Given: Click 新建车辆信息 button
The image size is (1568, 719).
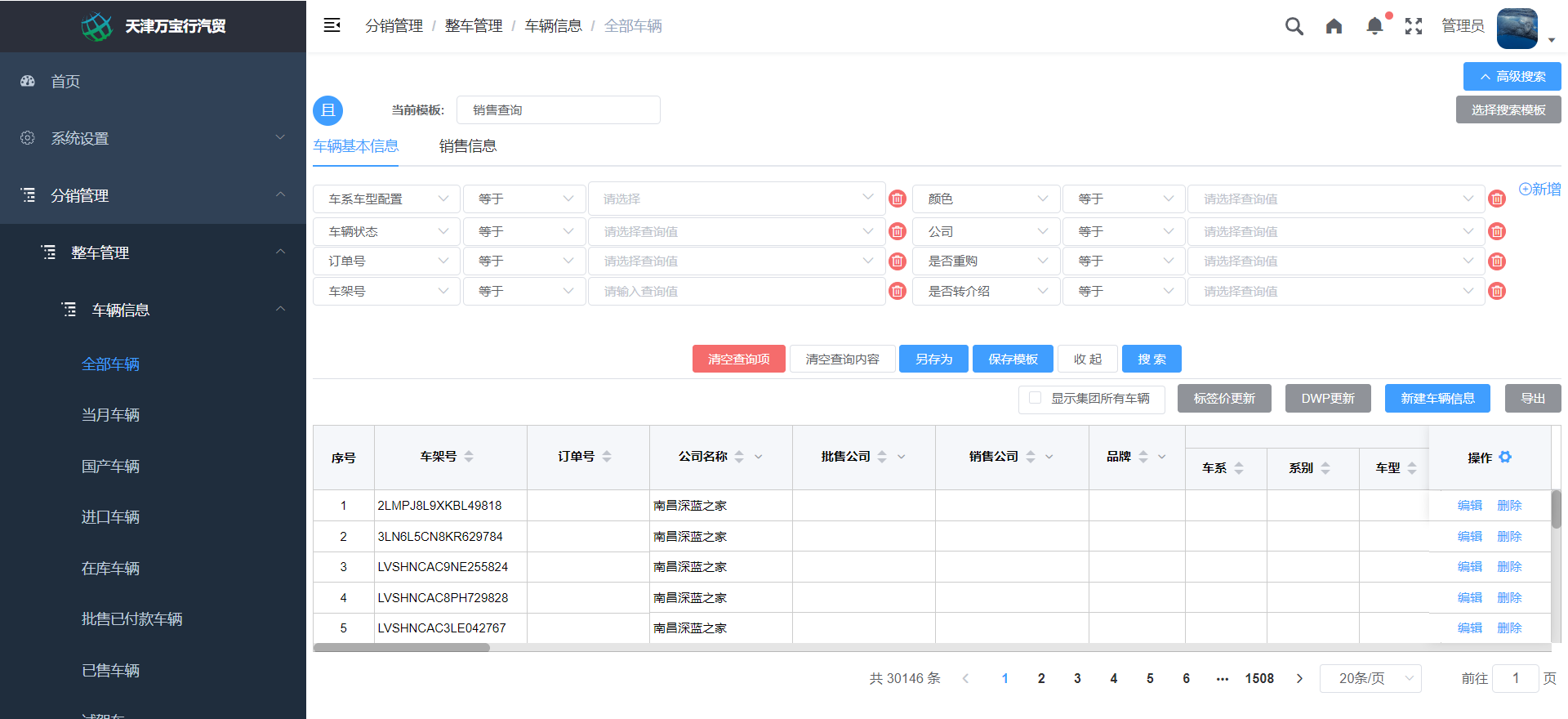Looking at the screenshot, I should tap(1437, 398).
